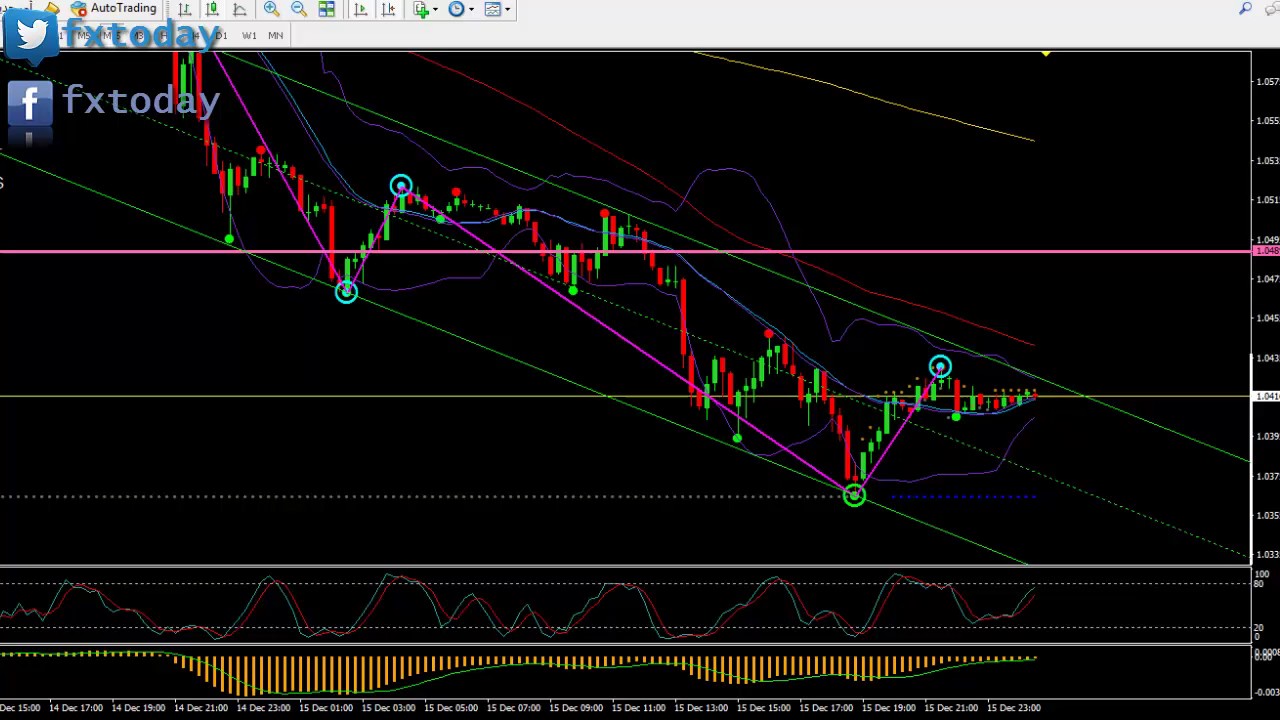Select the D1 timeframe
The width and height of the screenshot is (1280, 720).
point(221,36)
